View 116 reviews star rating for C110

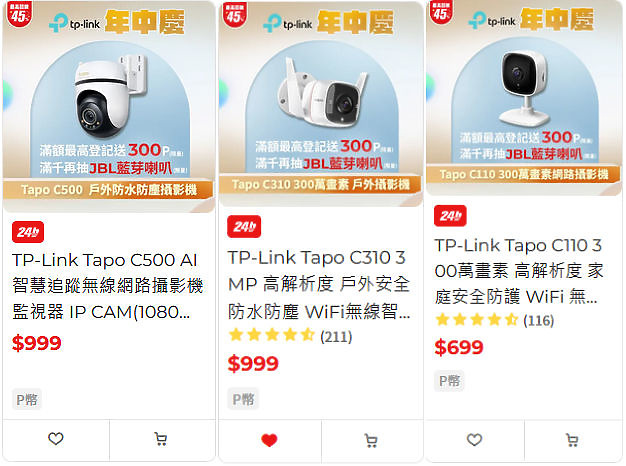[495, 320]
